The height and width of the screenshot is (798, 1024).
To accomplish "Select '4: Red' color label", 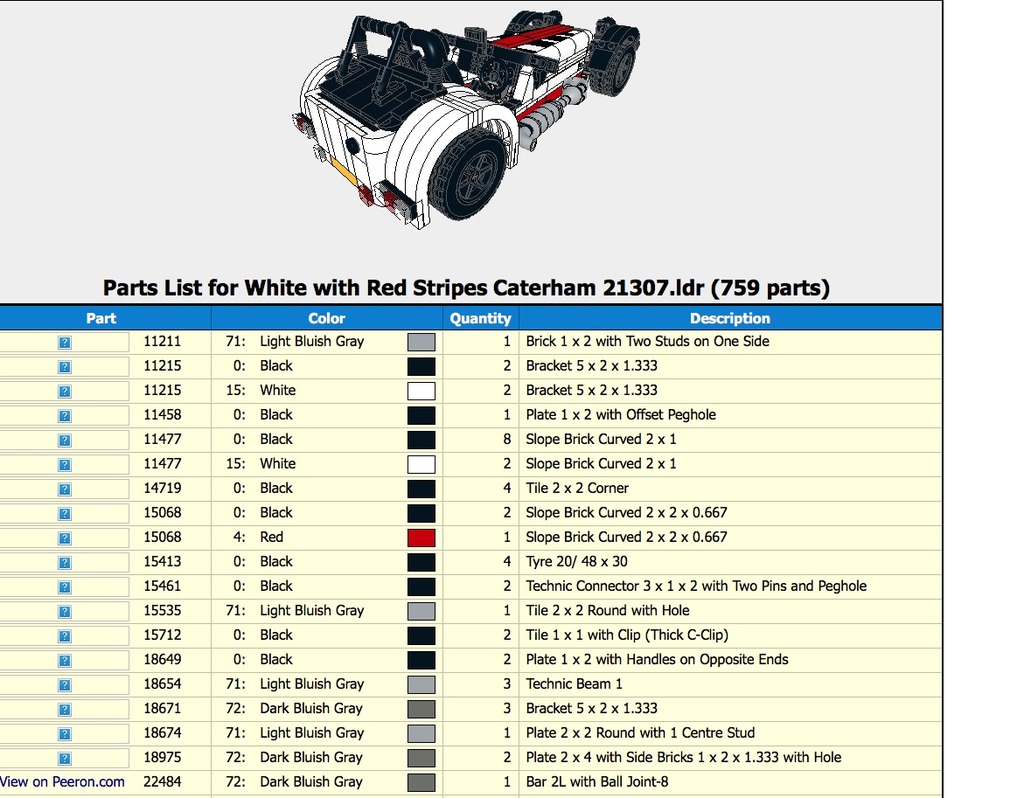I will click(x=259, y=537).
